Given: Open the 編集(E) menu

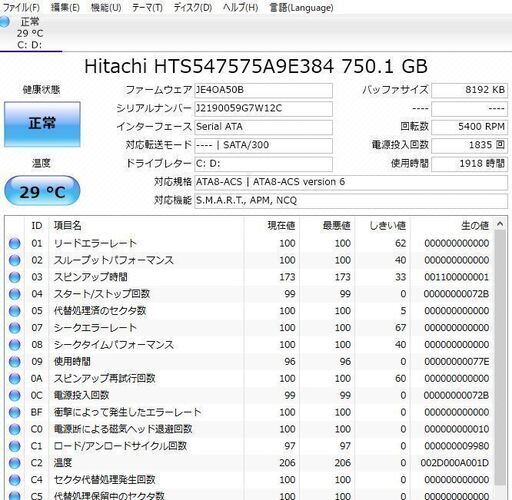Looking at the screenshot, I should pyautogui.click(x=65, y=7).
